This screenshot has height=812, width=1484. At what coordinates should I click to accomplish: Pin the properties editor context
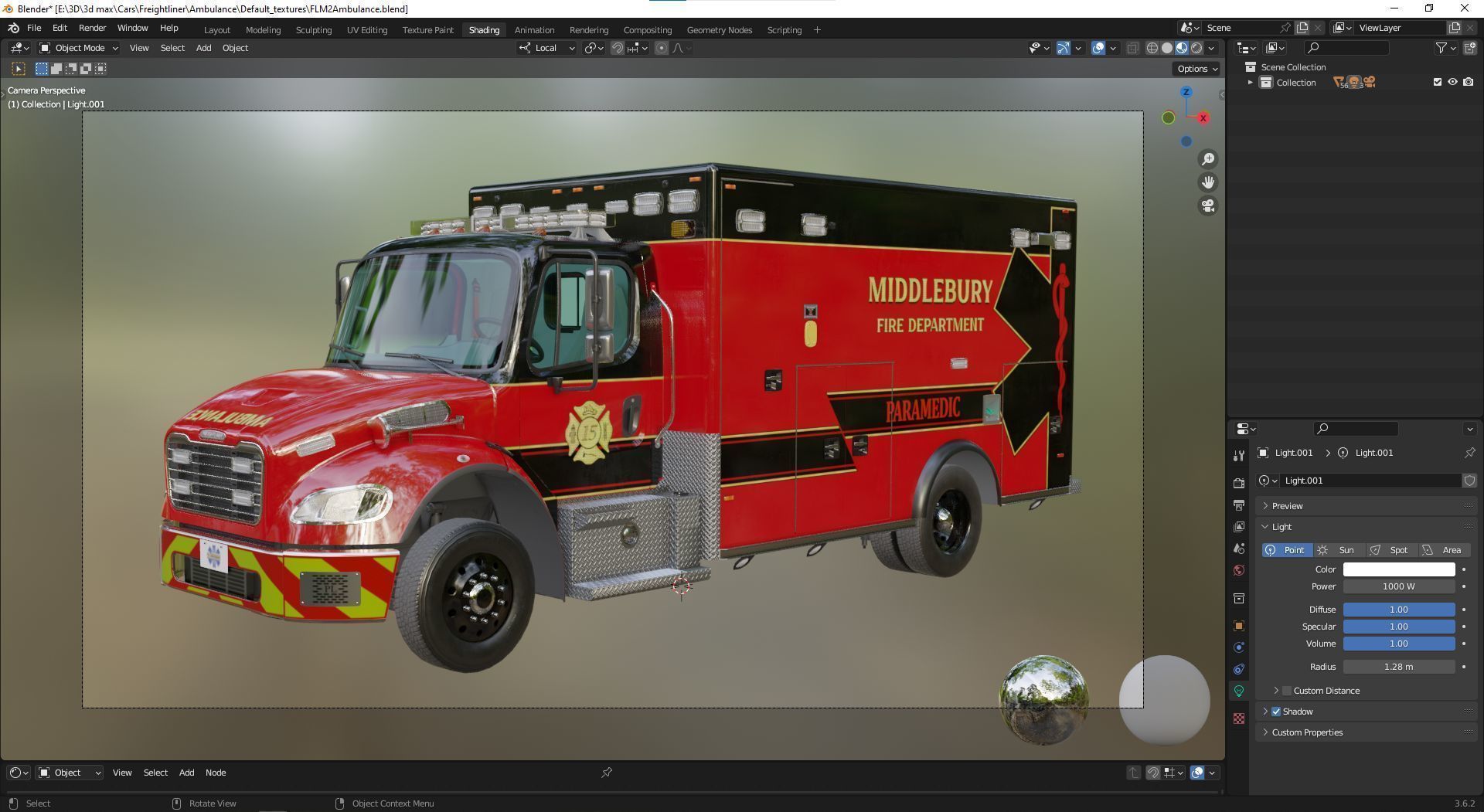click(x=1469, y=453)
